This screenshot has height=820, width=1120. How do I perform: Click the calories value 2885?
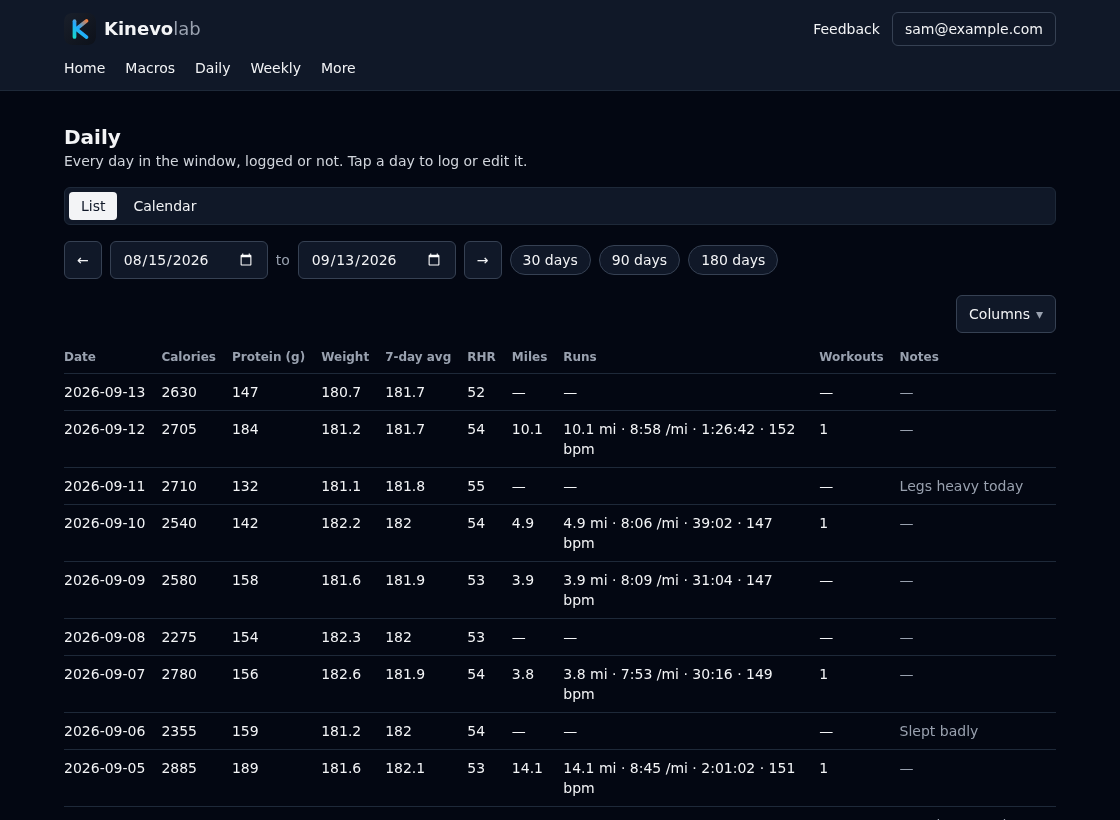pyautogui.click(x=179, y=769)
